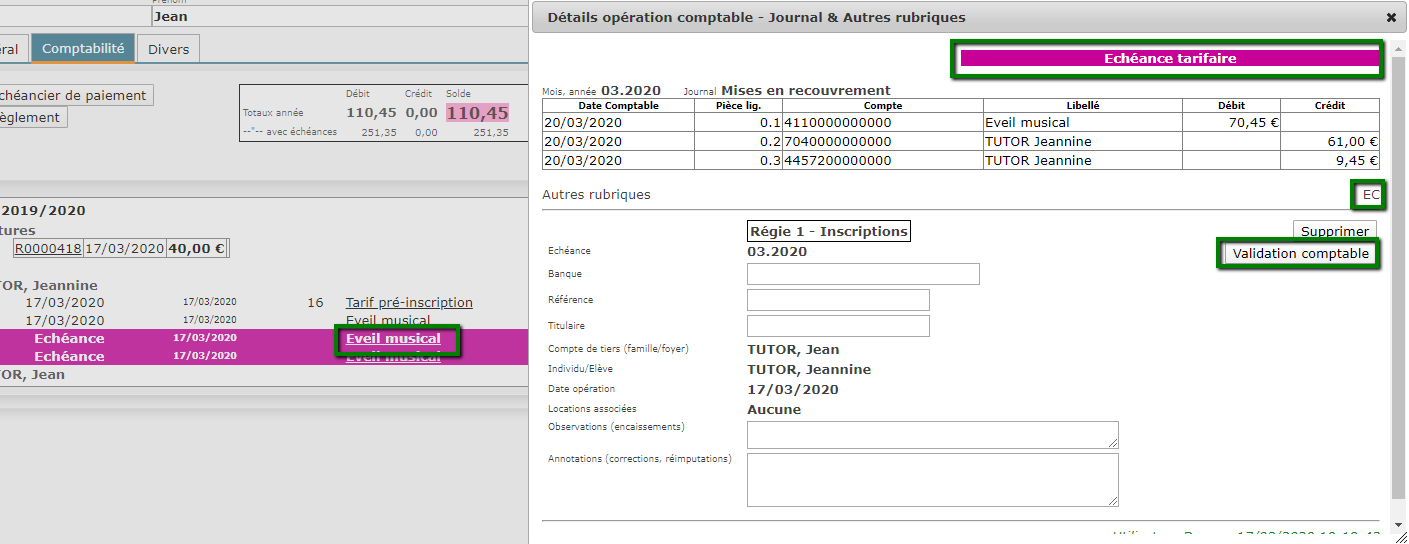This screenshot has width=1409, height=544.
Task: Open the Tarif pré-inscription link
Action: 409,303
